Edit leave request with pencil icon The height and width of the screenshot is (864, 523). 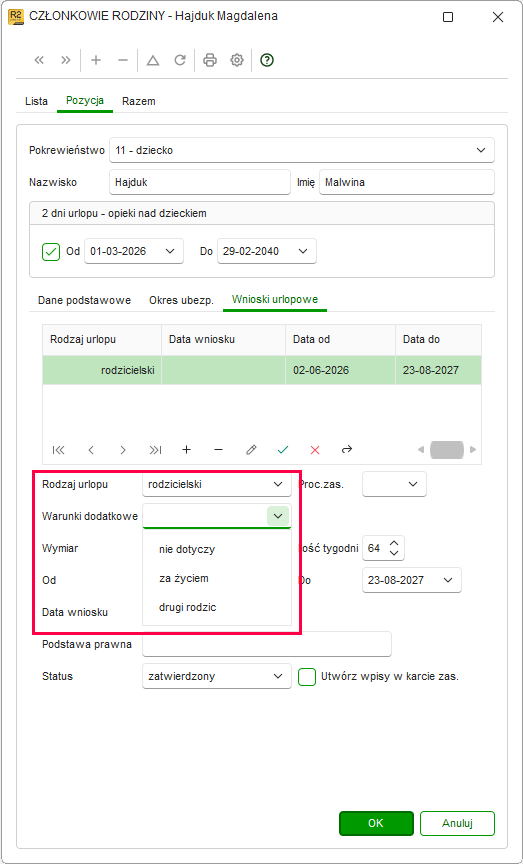click(x=251, y=450)
